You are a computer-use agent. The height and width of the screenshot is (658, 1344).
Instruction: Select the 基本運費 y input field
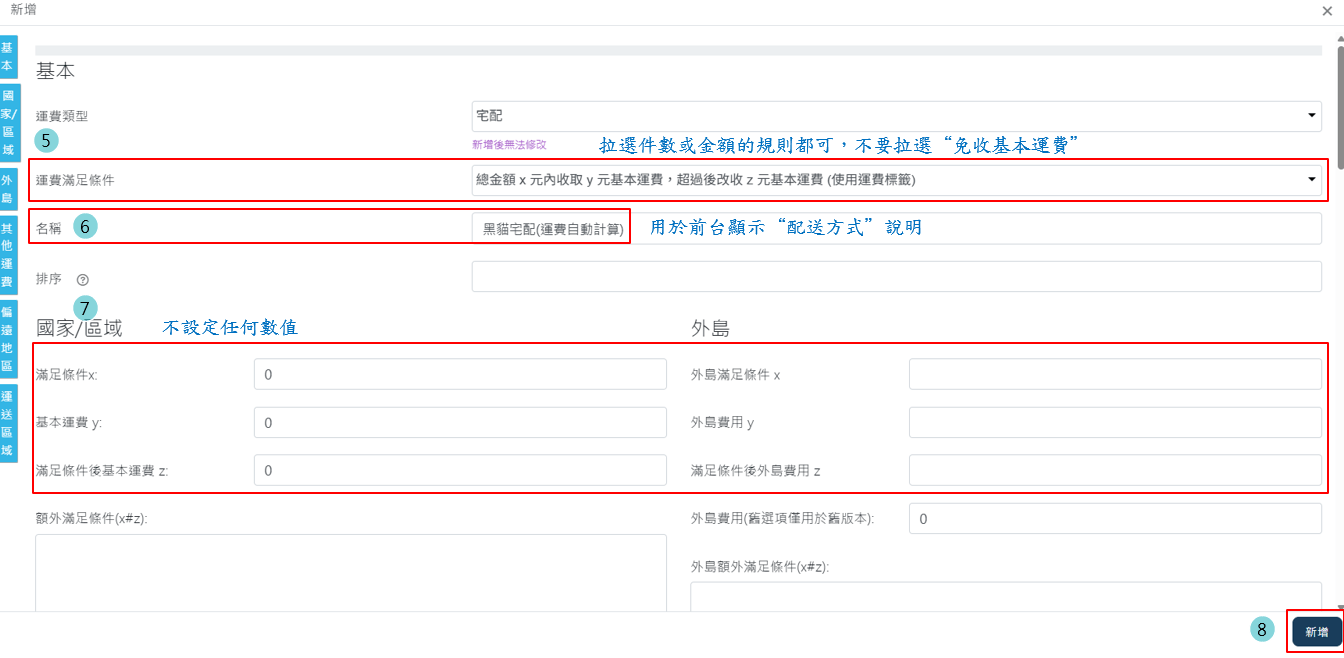pyautogui.click(x=460, y=423)
